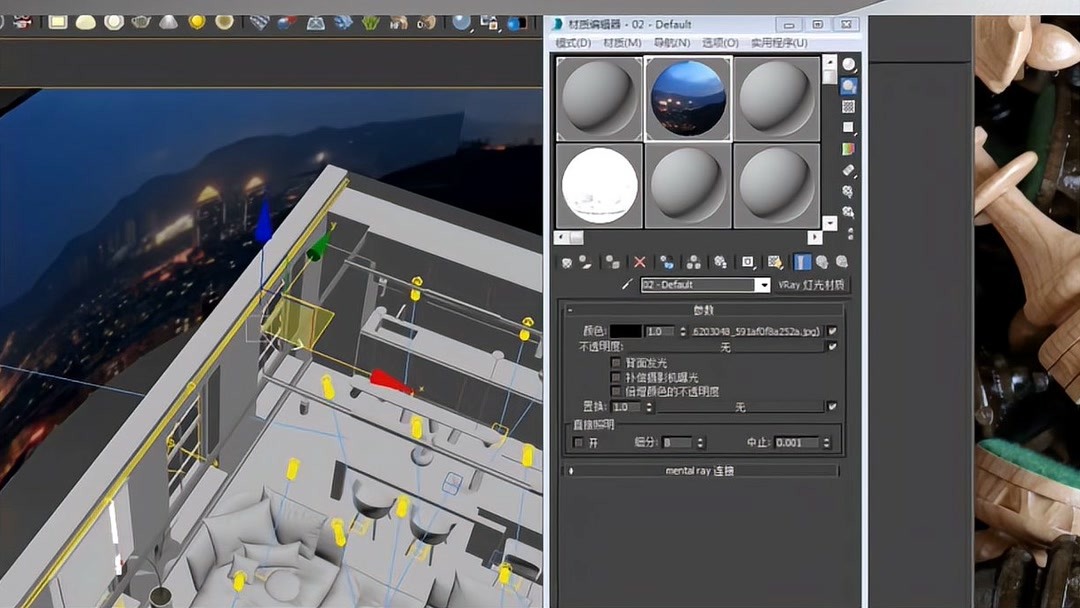This screenshot has height=608, width=1080.
Task: Enable the 背面发光 checkbox
Action: (x=616, y=363)
